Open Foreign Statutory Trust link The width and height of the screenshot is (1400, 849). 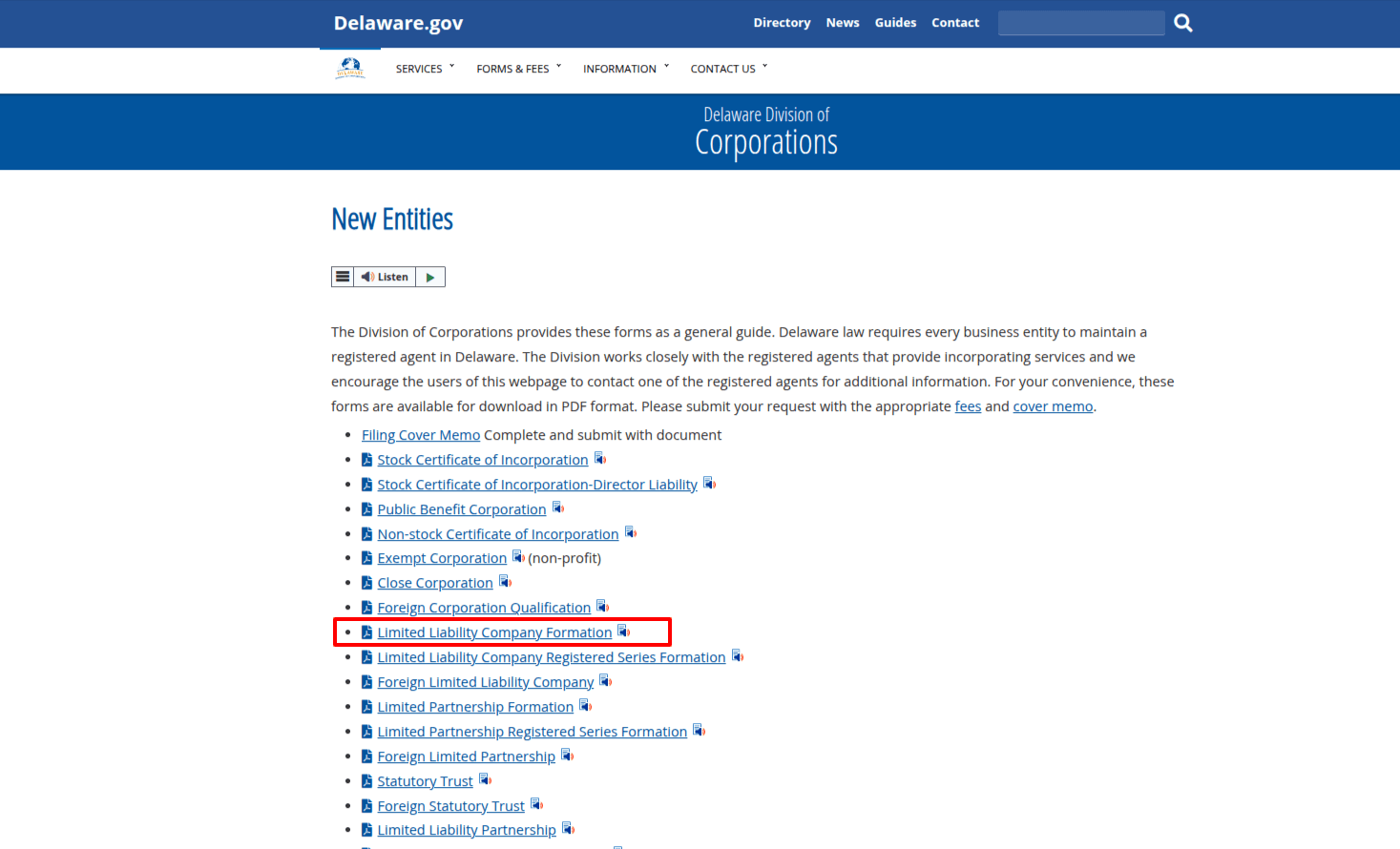point(450,806)
